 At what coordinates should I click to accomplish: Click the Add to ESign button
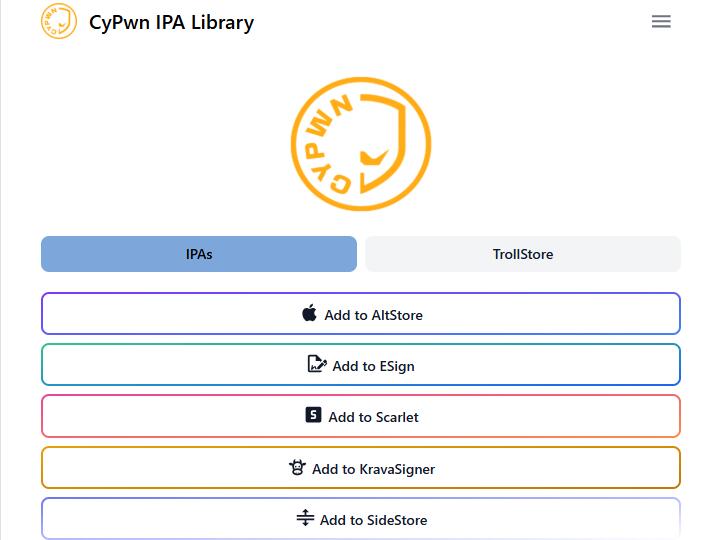coord(361,365)
